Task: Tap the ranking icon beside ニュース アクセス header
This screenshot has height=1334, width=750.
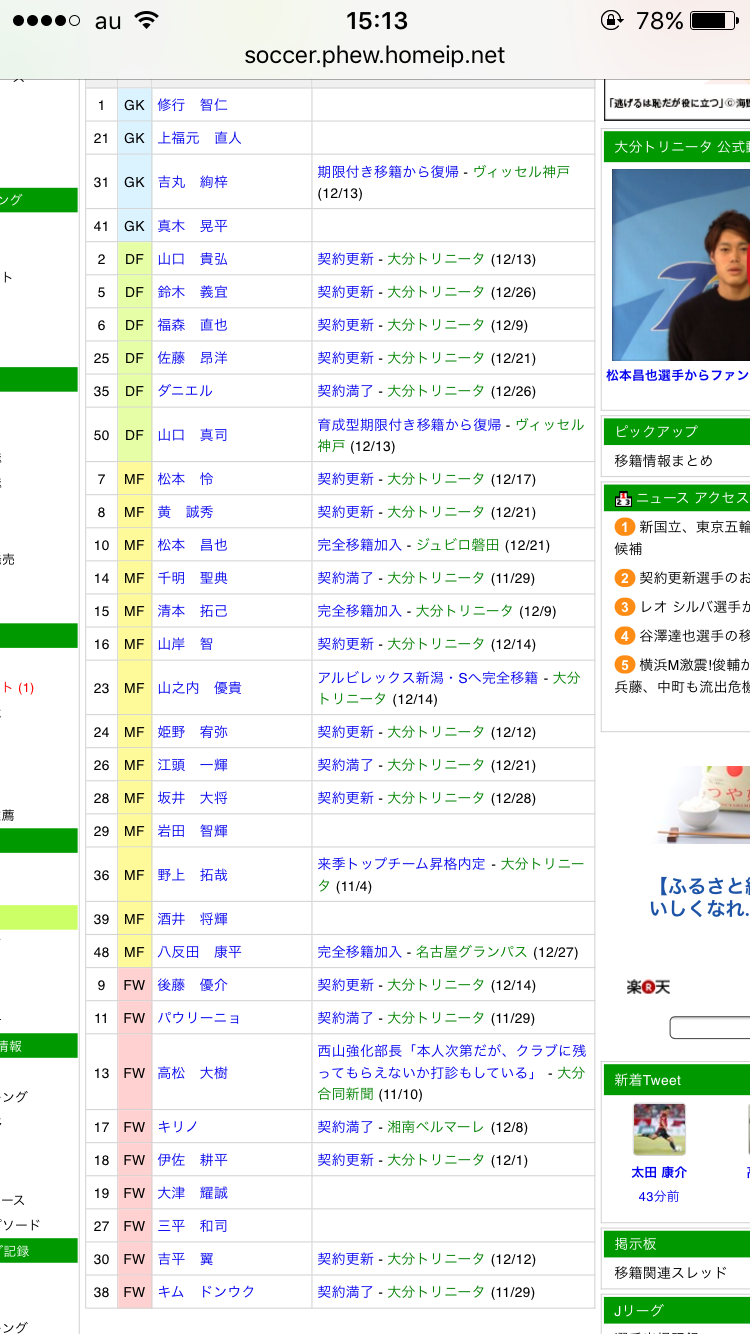Action: 622,498
